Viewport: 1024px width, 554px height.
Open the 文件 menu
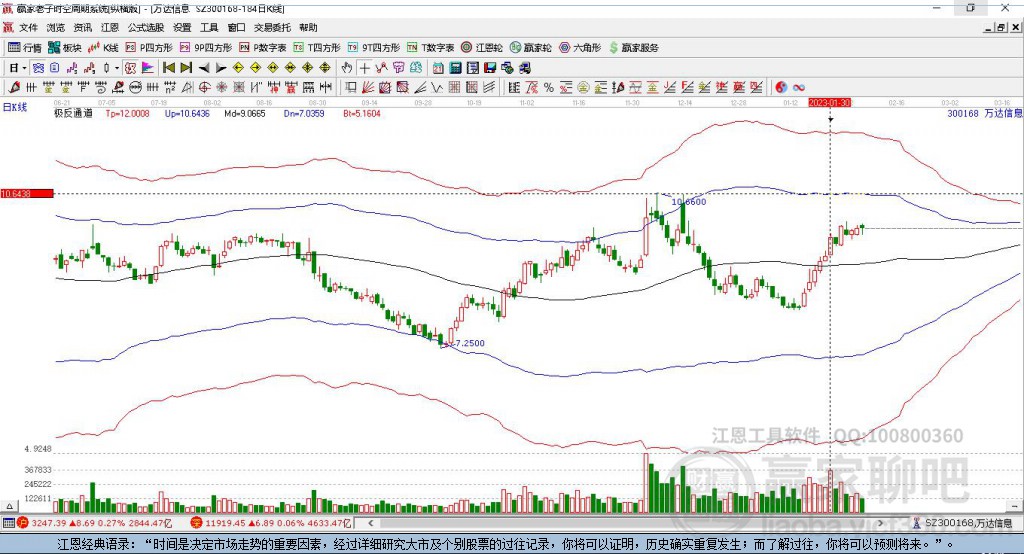(28, 27)
